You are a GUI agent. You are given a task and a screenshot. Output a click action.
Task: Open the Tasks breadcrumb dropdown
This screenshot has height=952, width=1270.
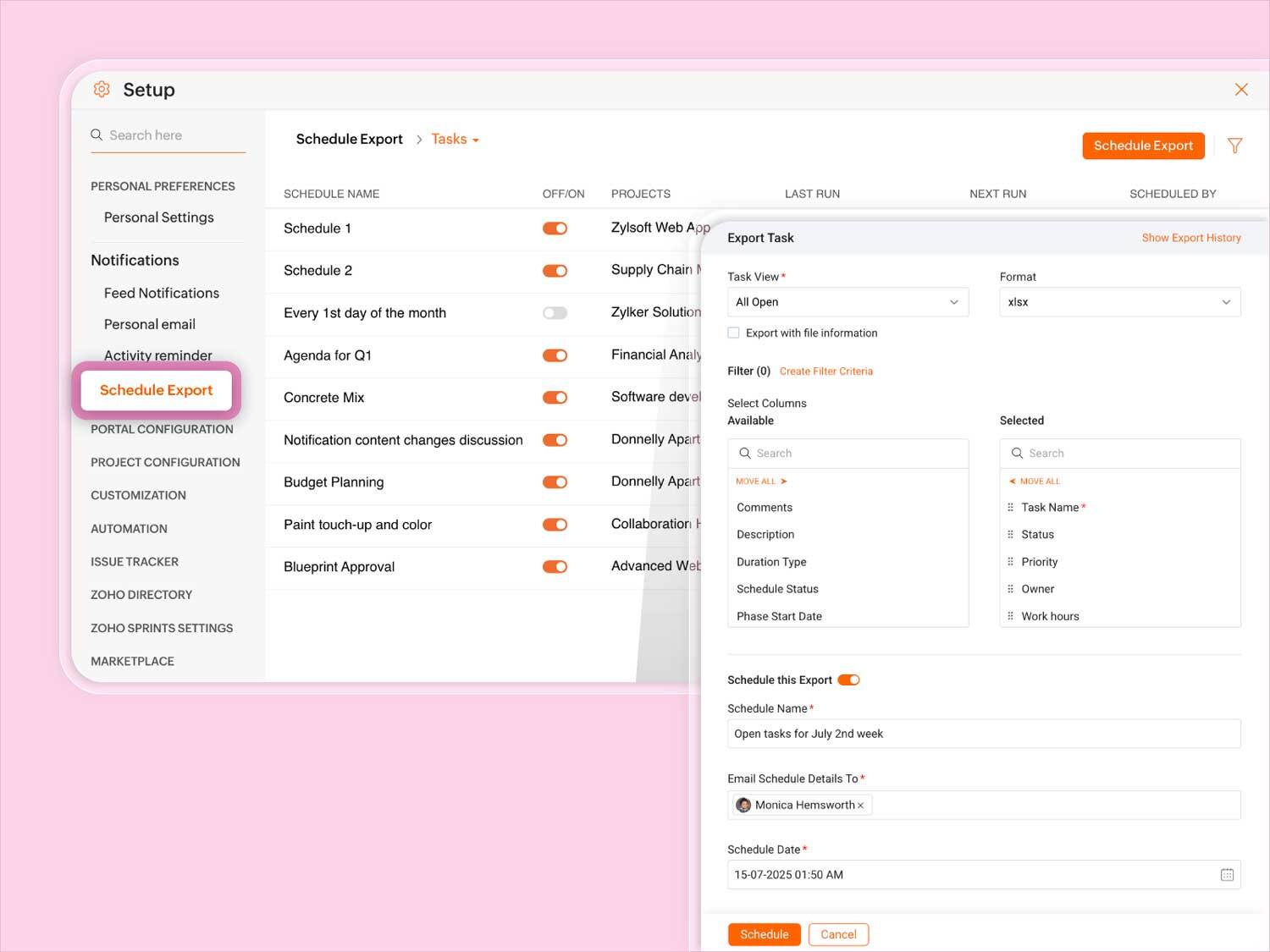pyautogui.click(x=456, y=140)
